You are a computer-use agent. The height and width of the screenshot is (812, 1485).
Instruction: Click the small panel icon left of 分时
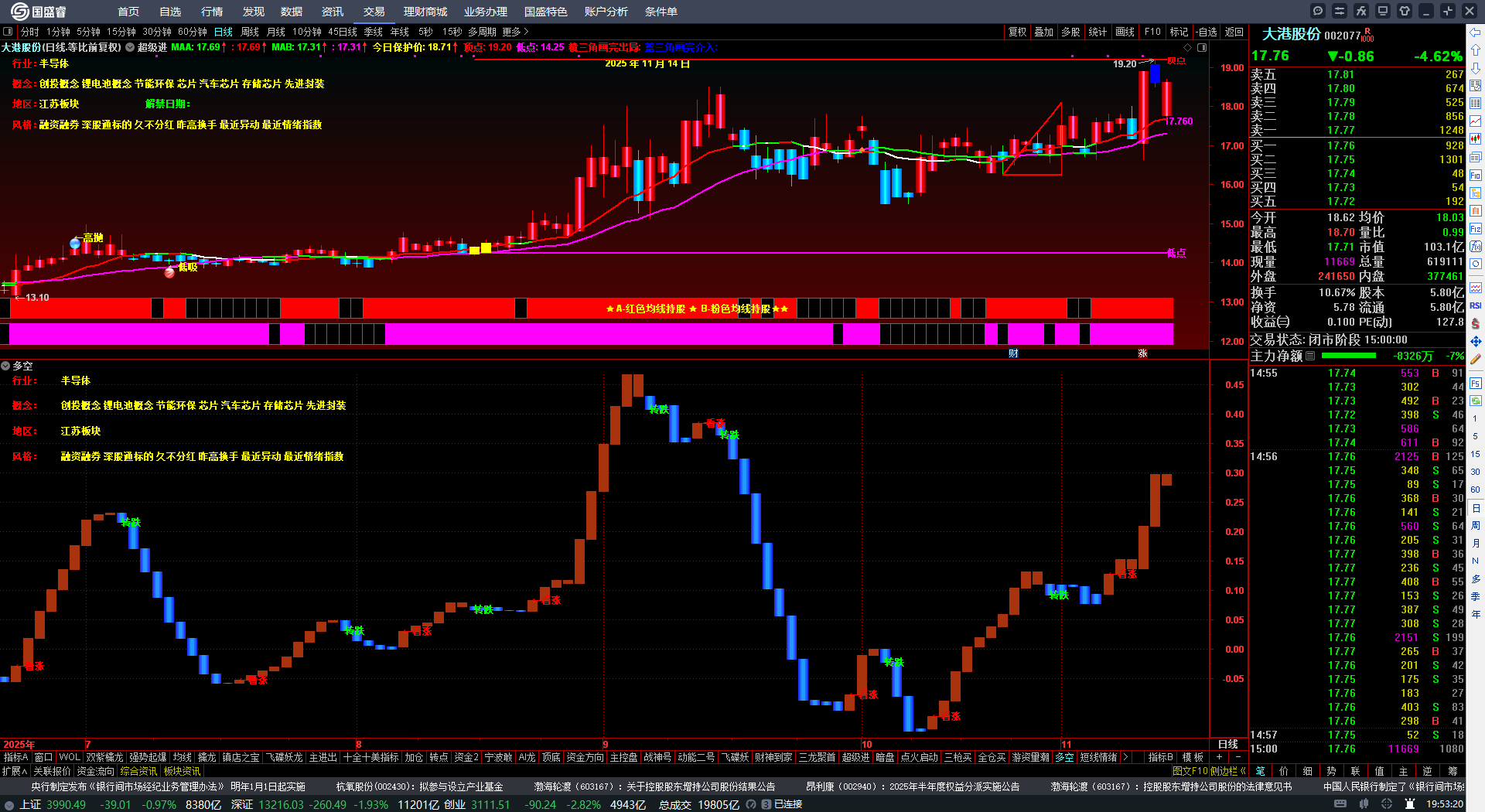(x=8, y=32)
